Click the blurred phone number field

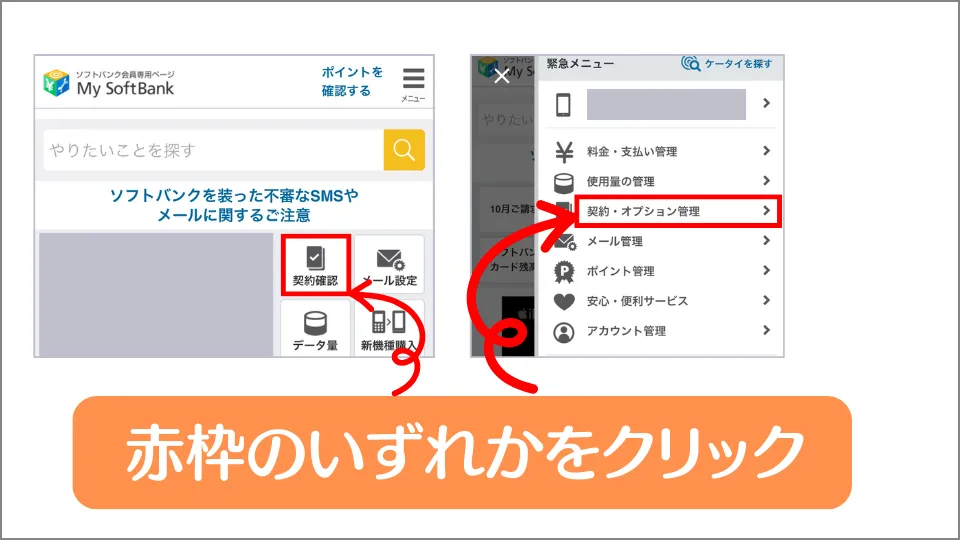(x=666, y=104)
